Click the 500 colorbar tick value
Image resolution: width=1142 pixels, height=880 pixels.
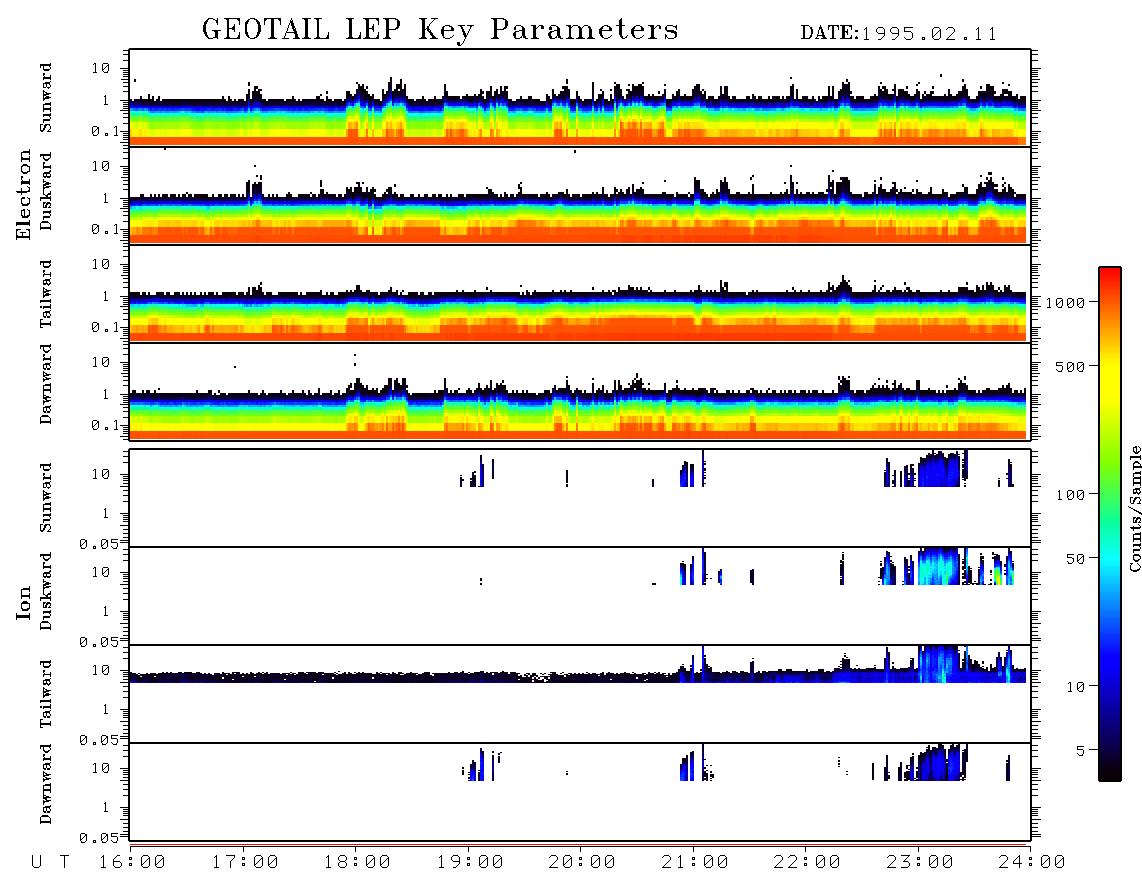pos(1071,367)
